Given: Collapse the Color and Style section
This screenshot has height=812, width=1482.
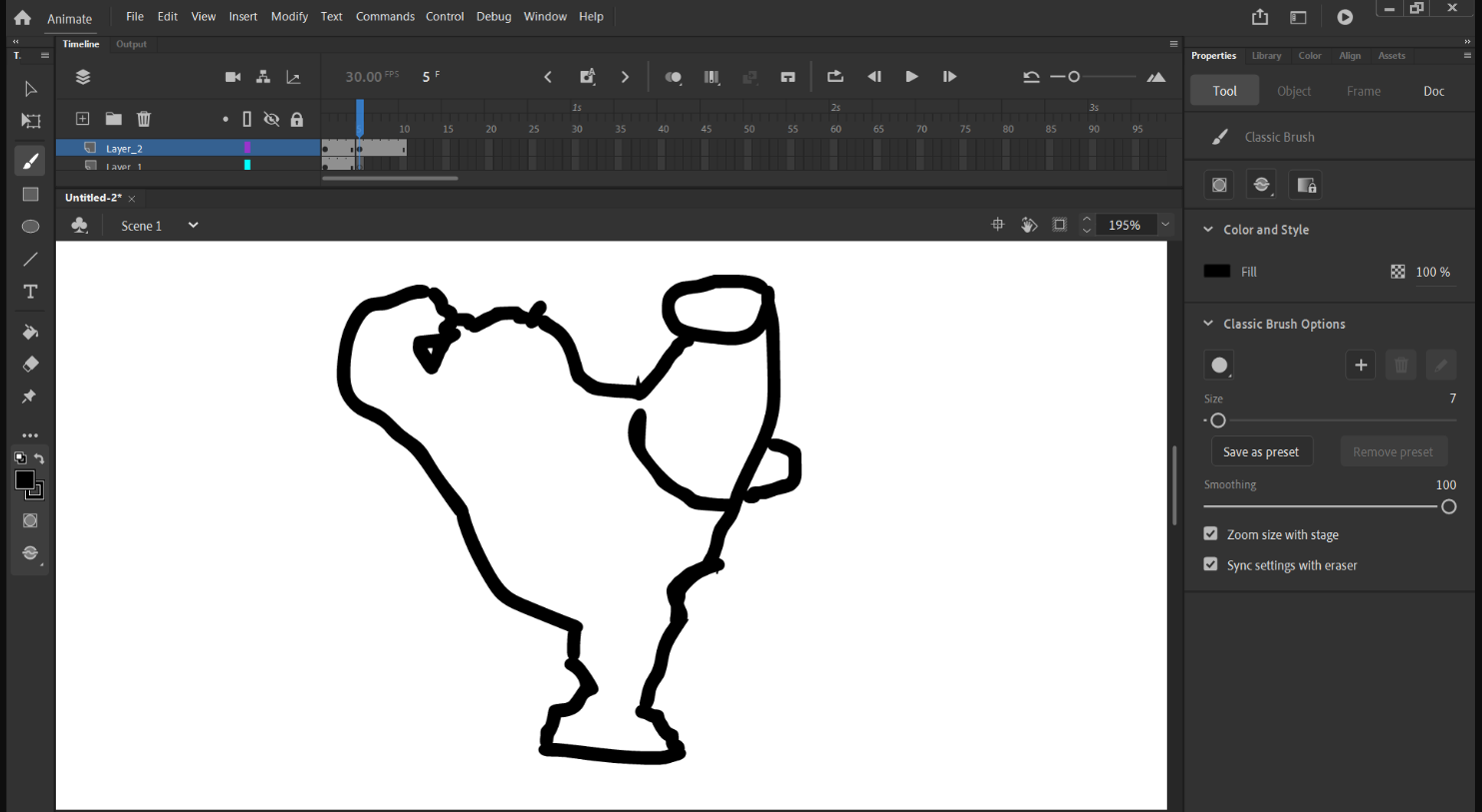Looking at the screenshot, I should pyautogui.click(x=1208, y=230).
